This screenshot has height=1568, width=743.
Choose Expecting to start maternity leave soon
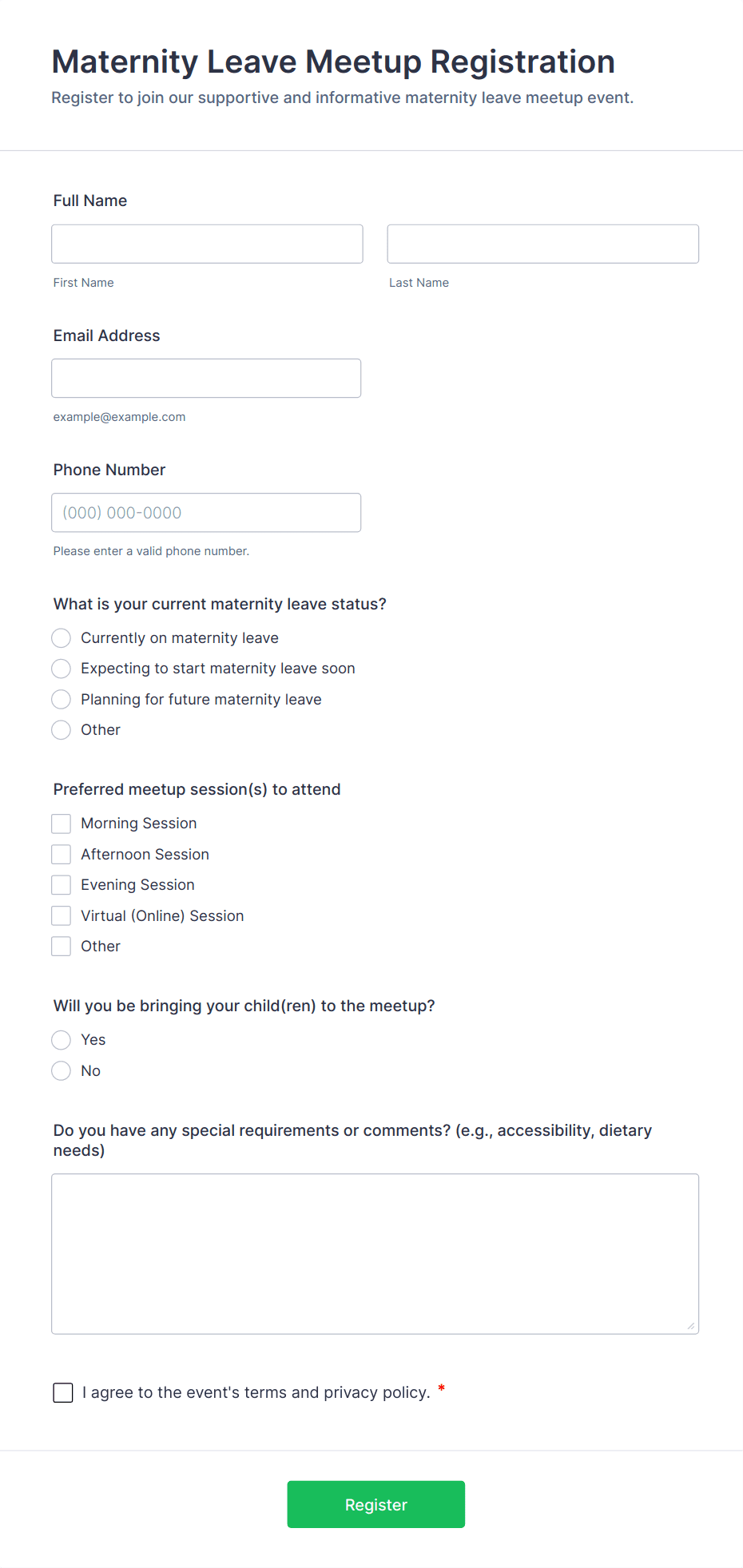coord(62,669)
